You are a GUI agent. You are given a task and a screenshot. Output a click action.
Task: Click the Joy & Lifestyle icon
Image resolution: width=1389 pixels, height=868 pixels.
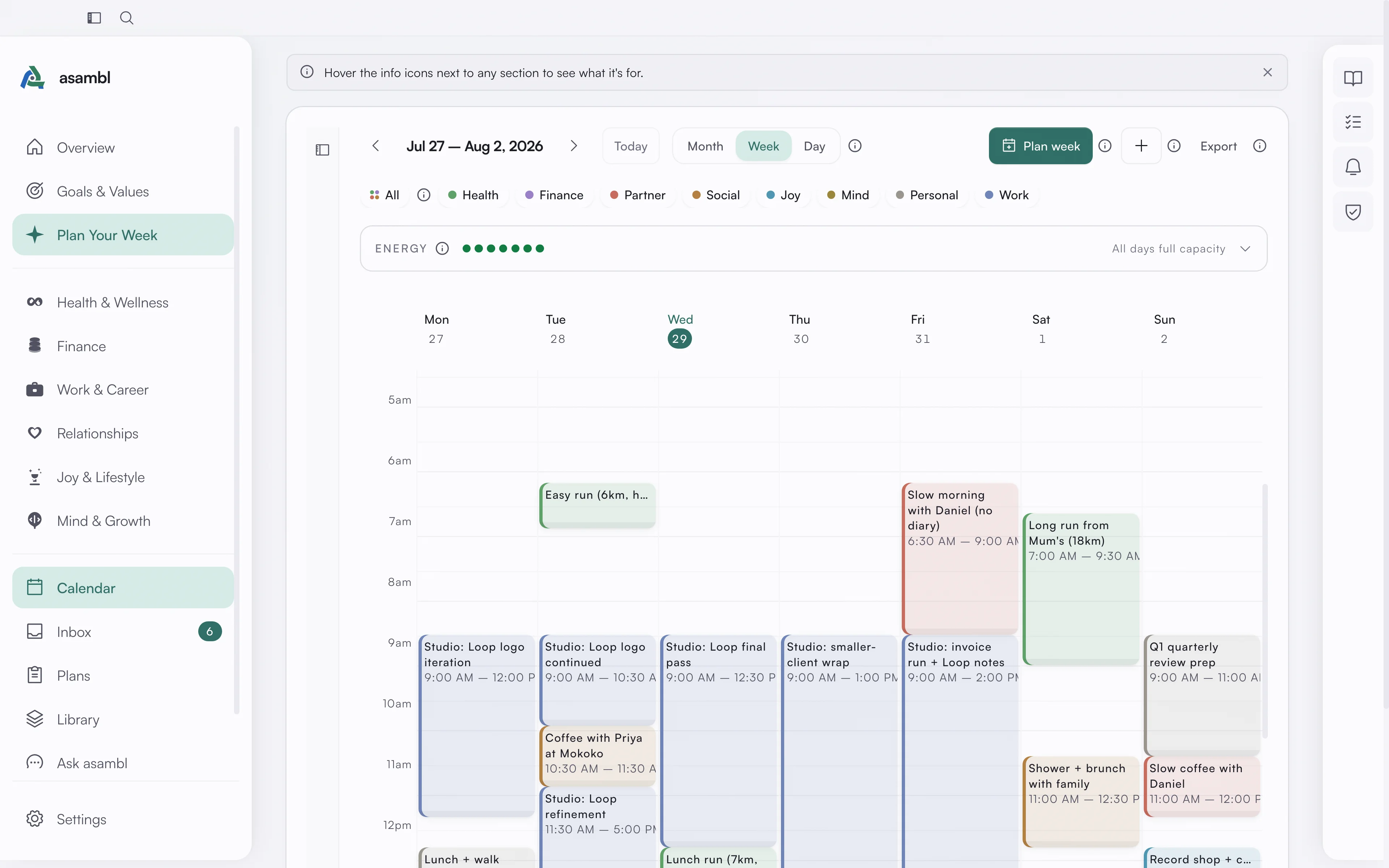35,477
